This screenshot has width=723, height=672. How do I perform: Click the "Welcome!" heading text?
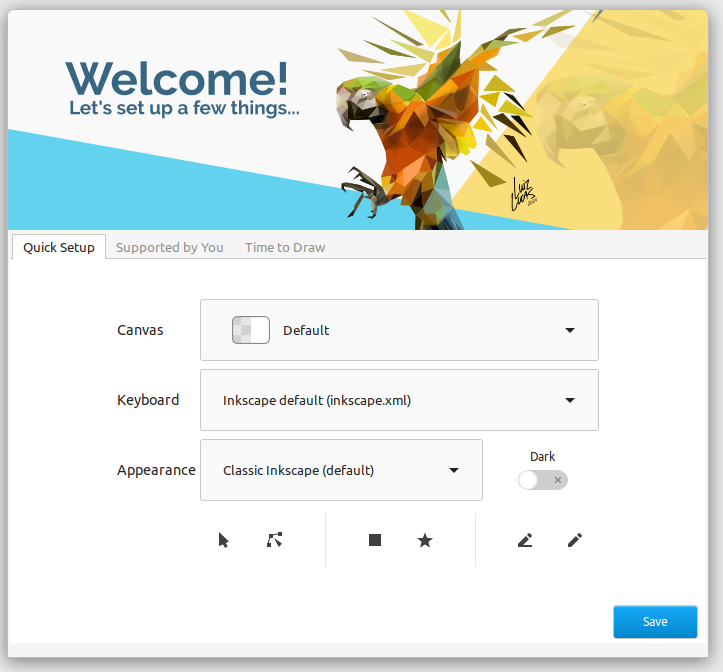click(177, 77)
